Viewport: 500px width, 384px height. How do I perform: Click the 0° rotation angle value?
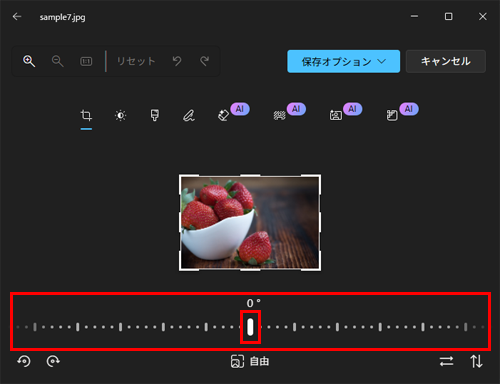point(253,303)
